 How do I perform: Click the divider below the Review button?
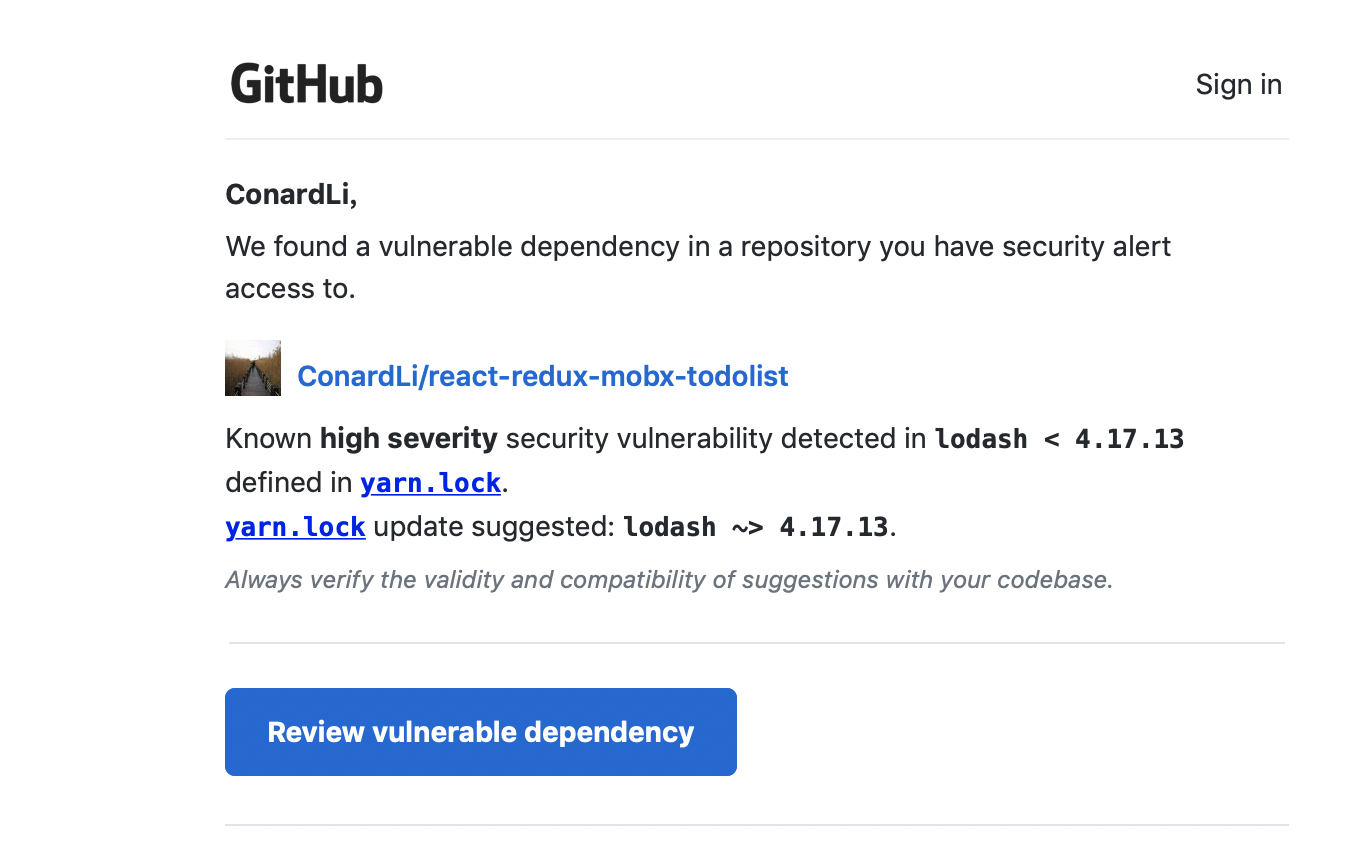click(x=756, y=825)
